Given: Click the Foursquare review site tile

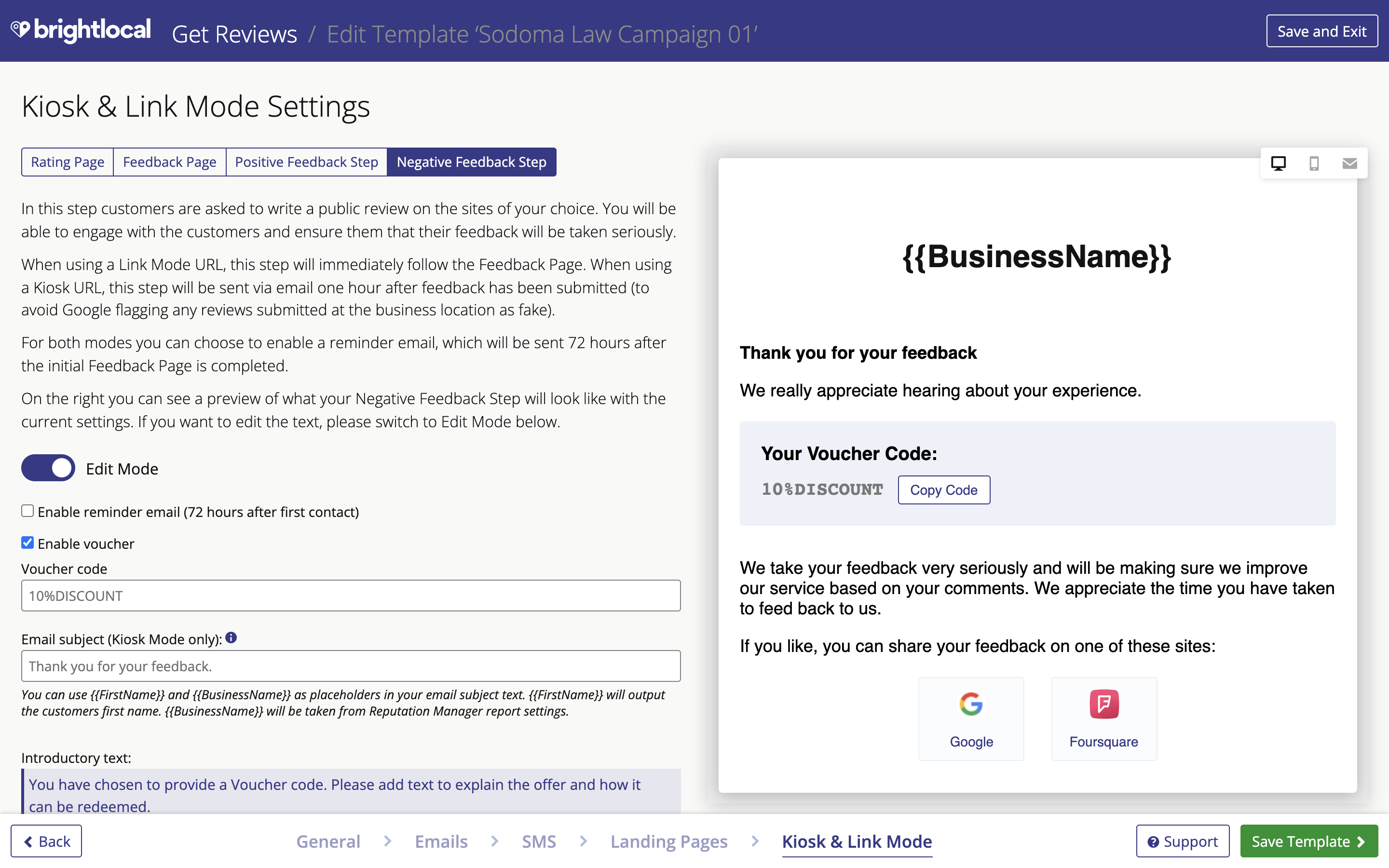Looking at the screenshot, I should click(x=1104, y=719).
